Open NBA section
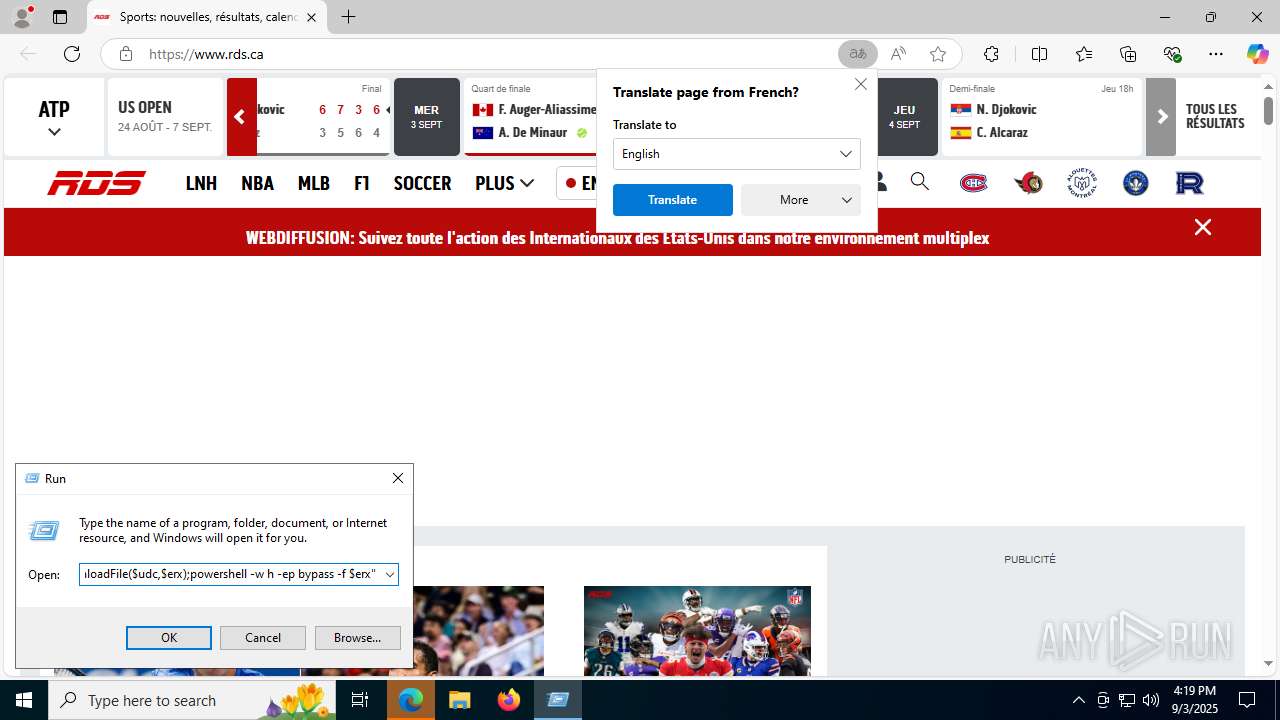The width and height of the screenshot is (1280, 720). [257, 183]
